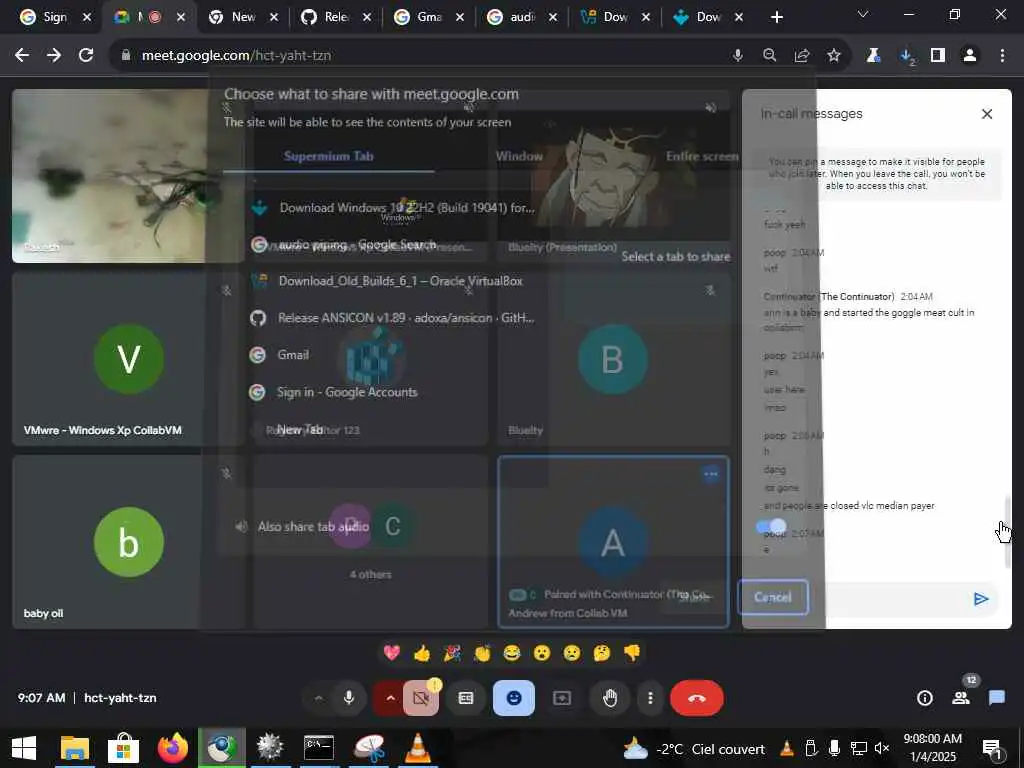Select the Supermium Tab share option
This screenshot has height=768, width=1024.
(328, 156)
